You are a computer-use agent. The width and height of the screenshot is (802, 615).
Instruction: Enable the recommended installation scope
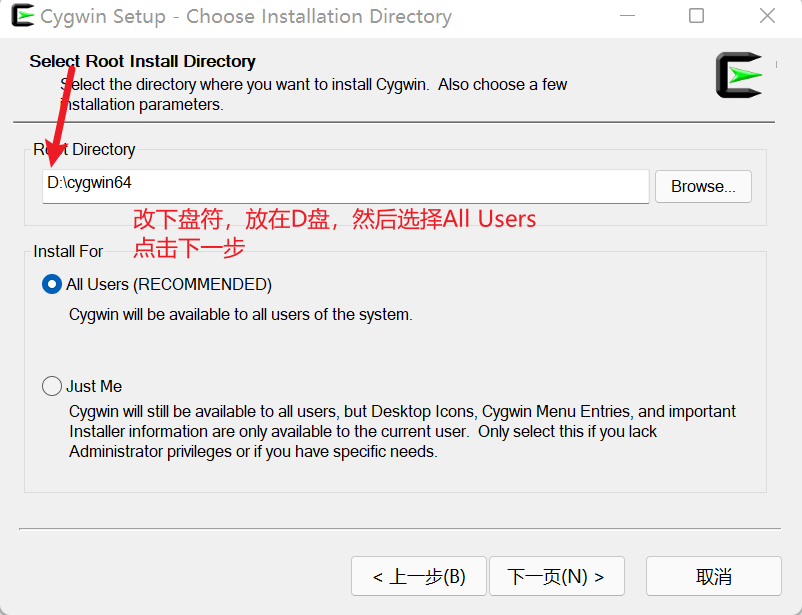51,284
